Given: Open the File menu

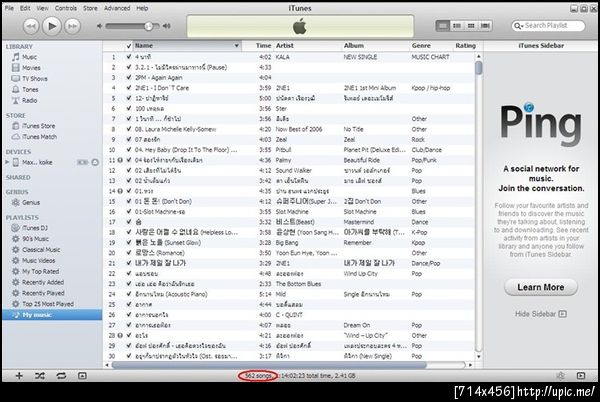Looking at the screenshot, I should tap(9, 8).
